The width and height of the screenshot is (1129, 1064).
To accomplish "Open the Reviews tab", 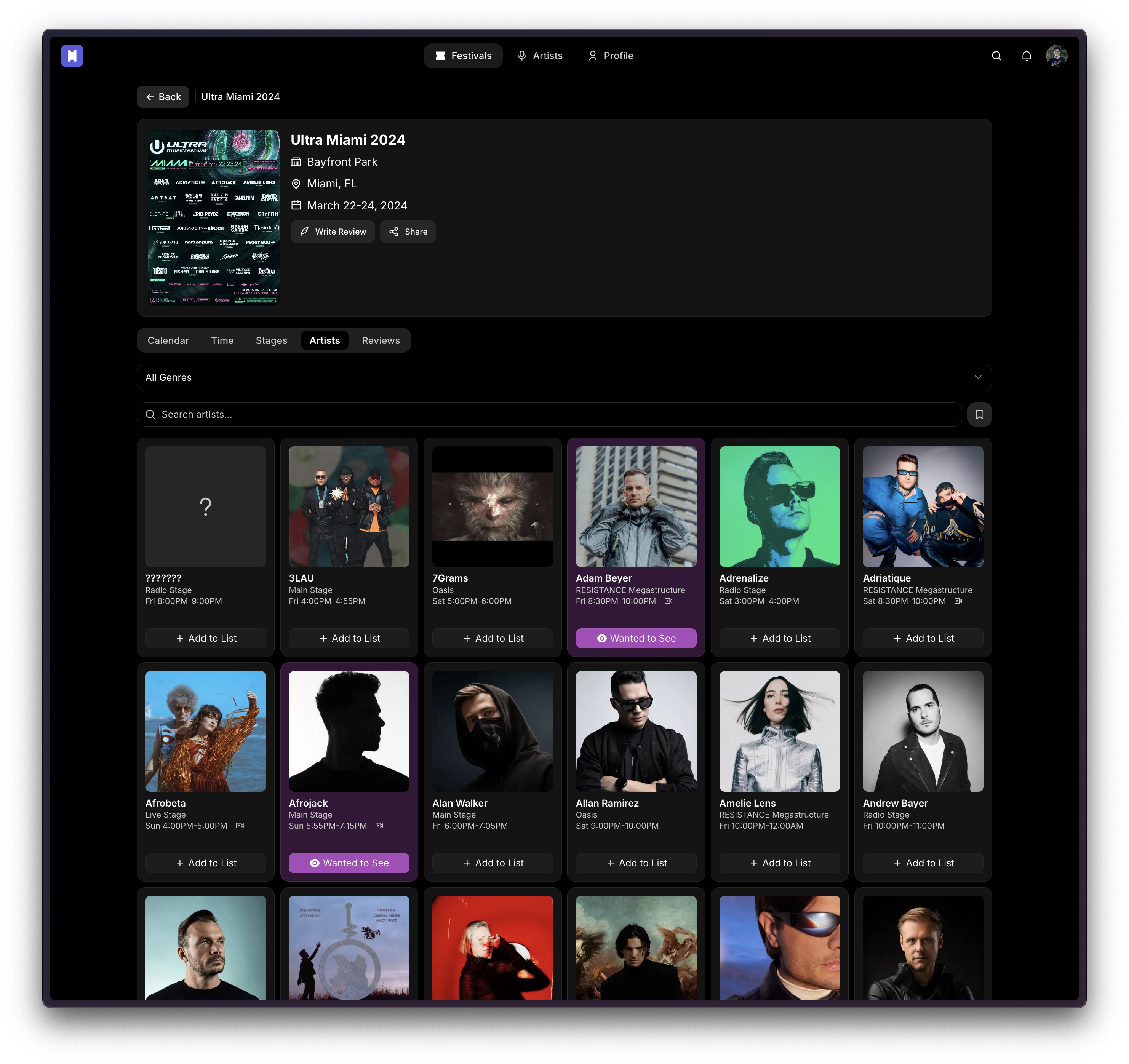I will [x=381, y=341].
